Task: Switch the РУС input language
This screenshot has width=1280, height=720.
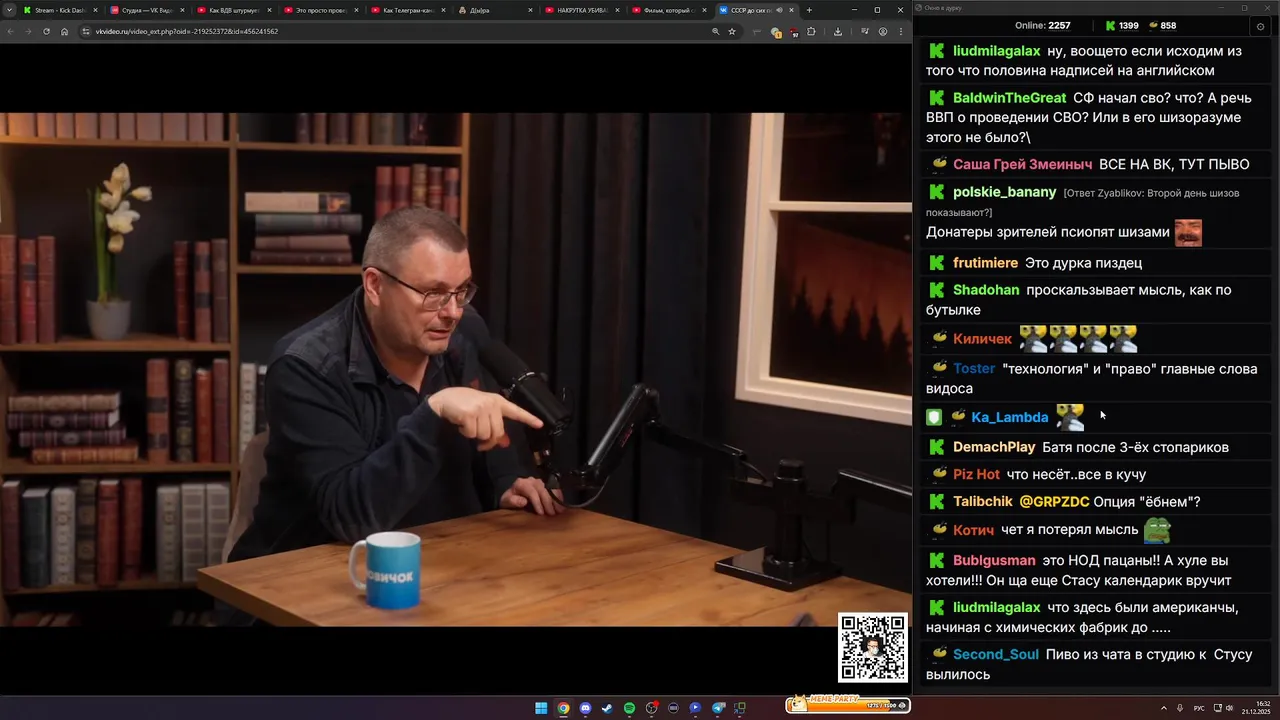Action: coord(1199,708)
